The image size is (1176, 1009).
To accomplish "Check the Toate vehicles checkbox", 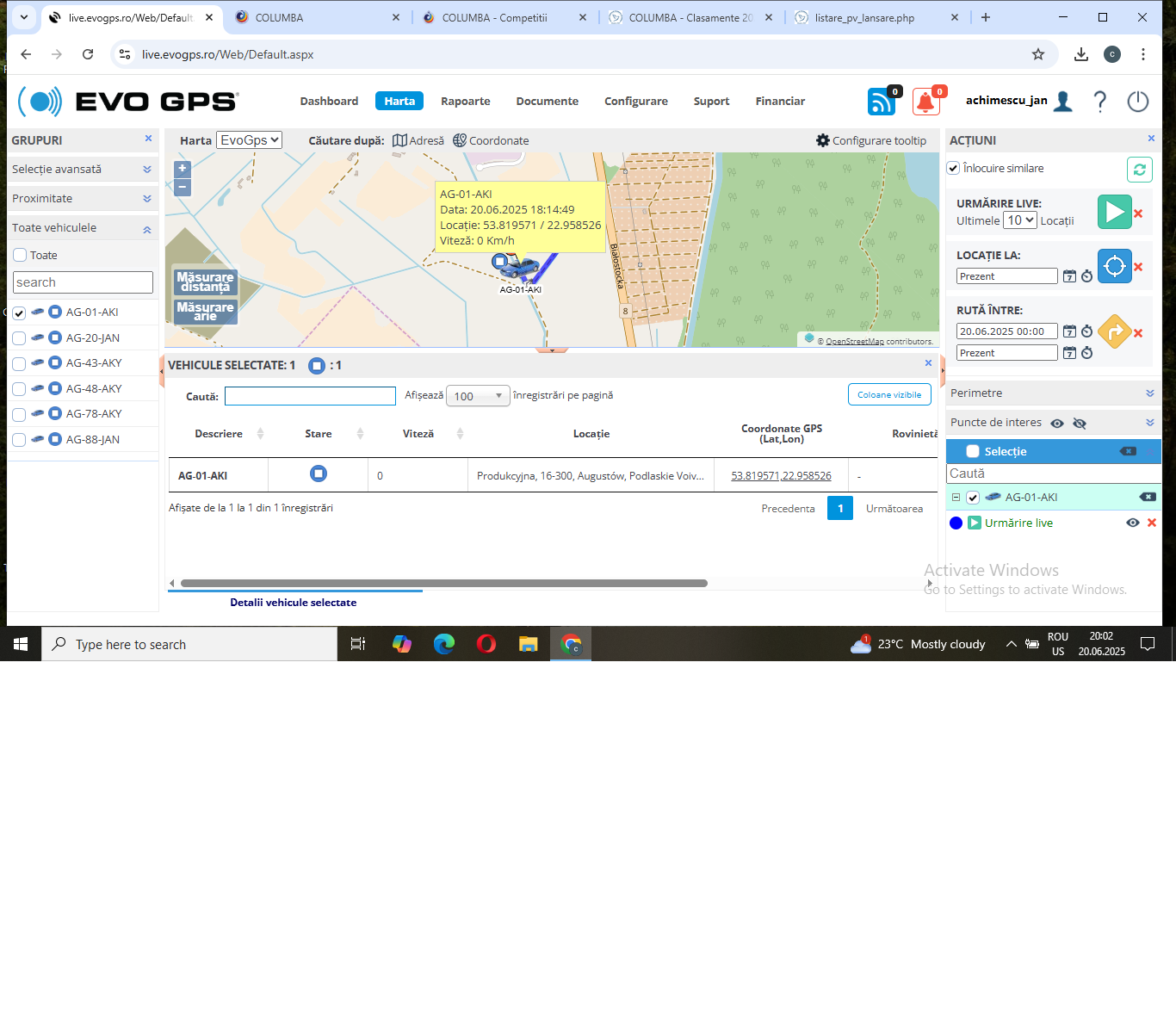I will tap(21, 255).
